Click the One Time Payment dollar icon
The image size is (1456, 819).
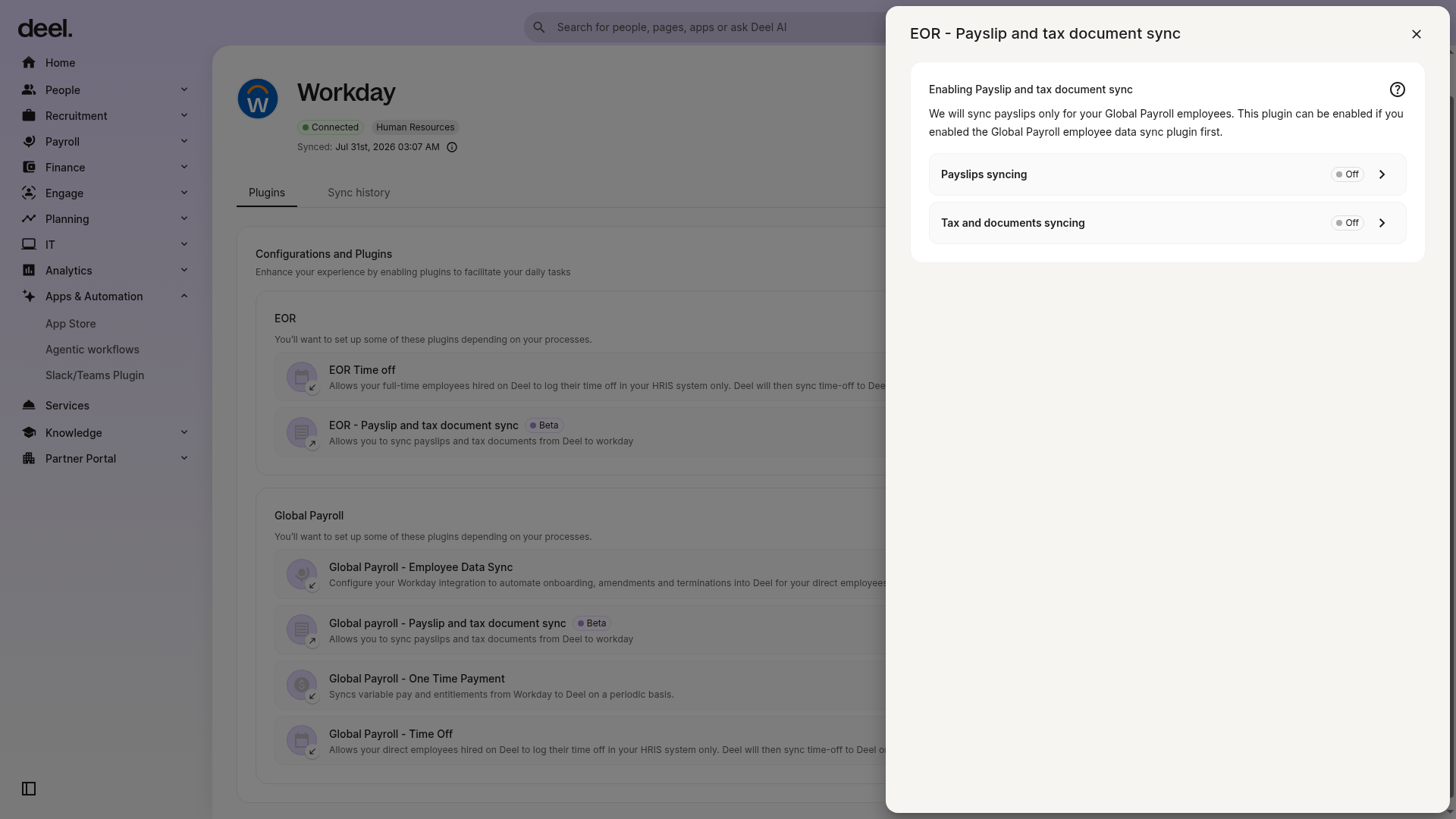click(x=302, y=685)
